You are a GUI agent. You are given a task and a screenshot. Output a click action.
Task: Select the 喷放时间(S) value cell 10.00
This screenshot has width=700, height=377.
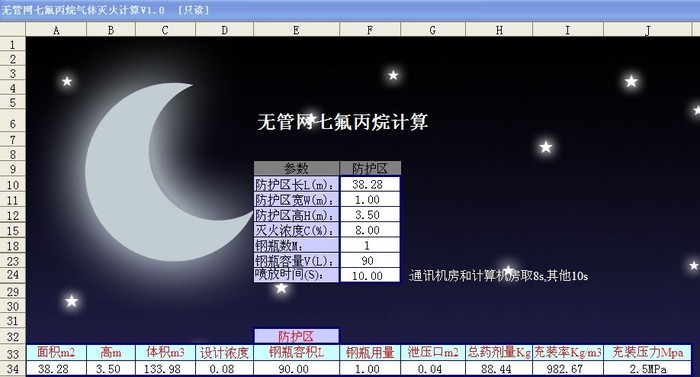[370, 275]
